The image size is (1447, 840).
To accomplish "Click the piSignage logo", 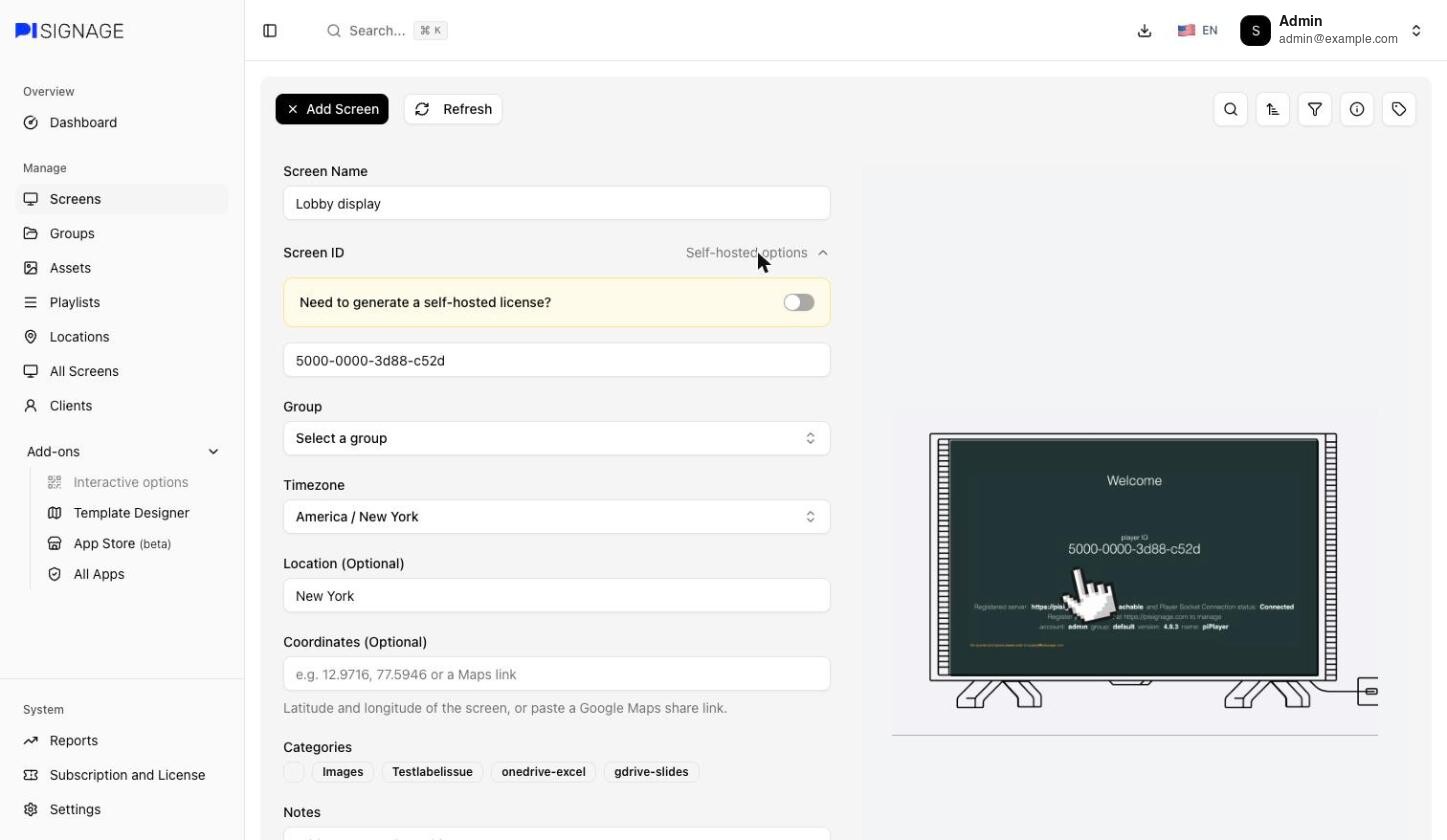I will point(70,31).
